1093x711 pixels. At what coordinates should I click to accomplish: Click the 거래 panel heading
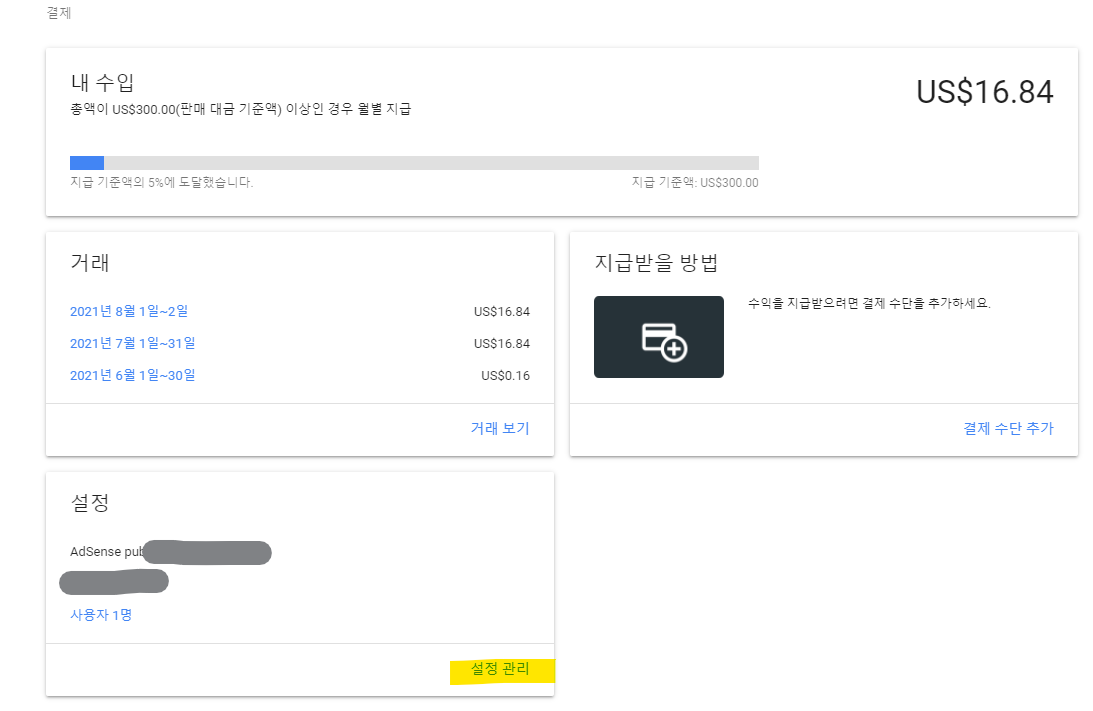point(90,262)
